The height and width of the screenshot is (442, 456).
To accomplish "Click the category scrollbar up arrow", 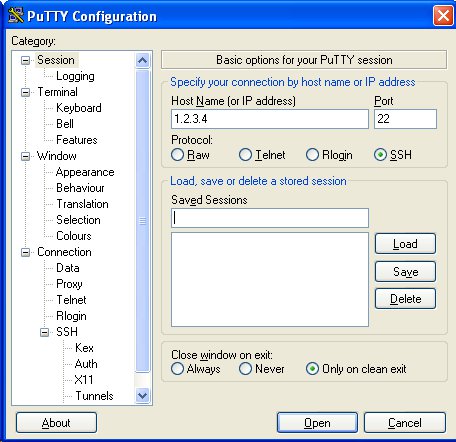I will [x=143, y=61].
